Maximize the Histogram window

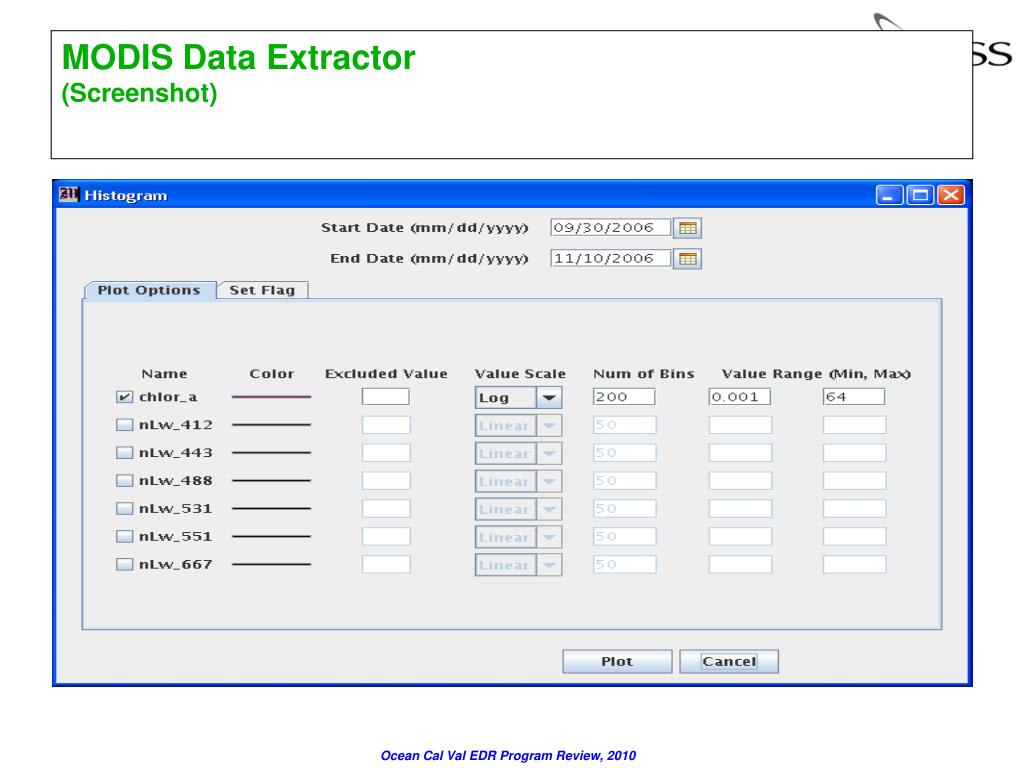[x=920, y=195]
